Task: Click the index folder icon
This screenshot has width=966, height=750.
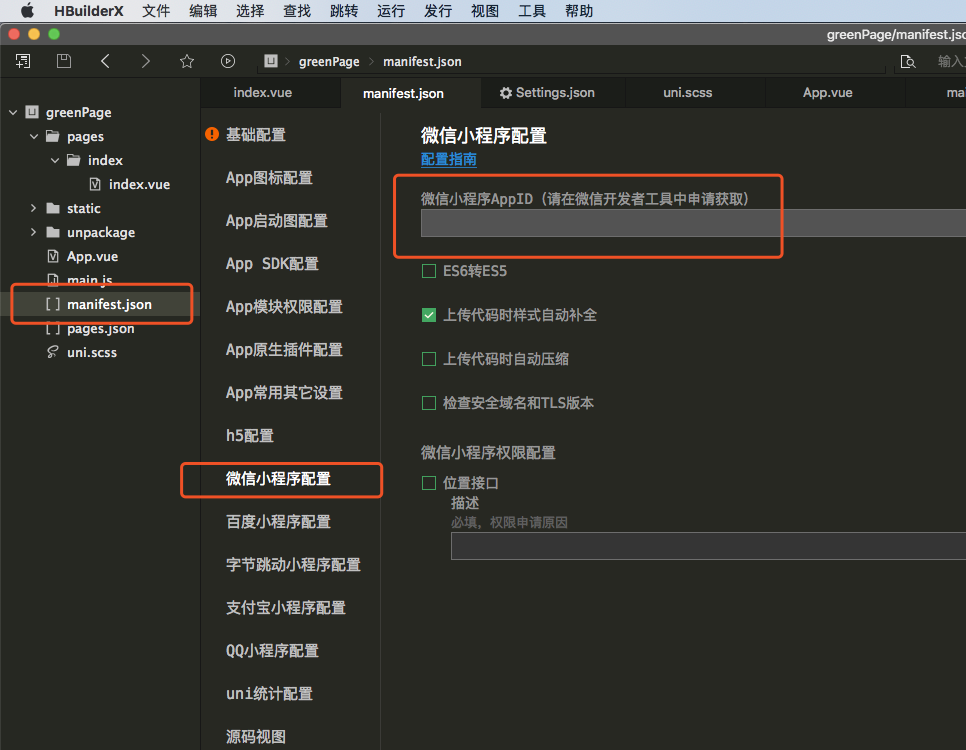Action: tap(74, 160)
